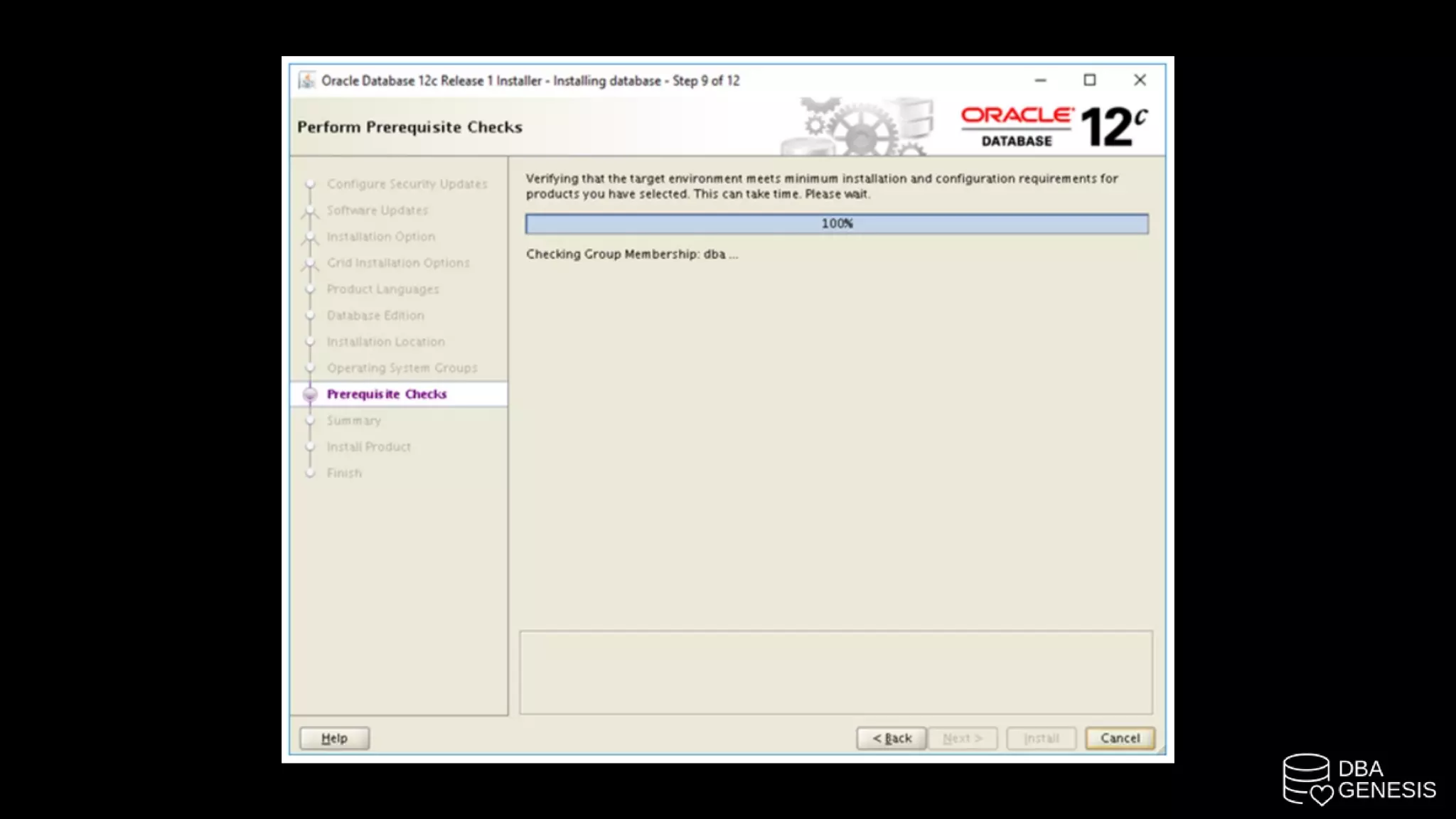This screenshot has width=1456, height=819.
Task: Click the Prerequisite Checks step bullet icon
Action: pos(310,395)
